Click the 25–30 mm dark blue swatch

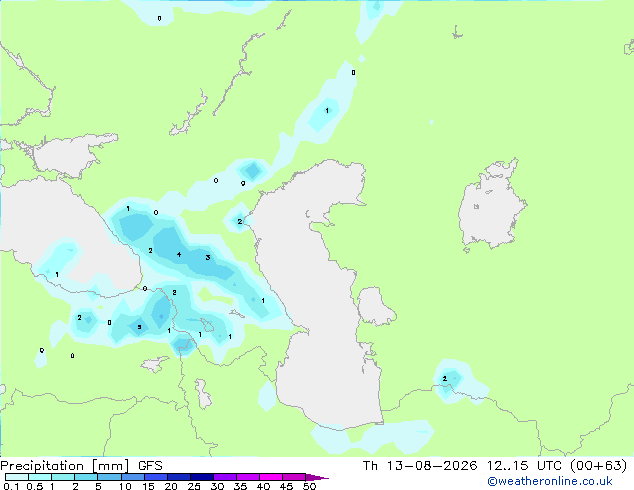[x=202, y=477]
